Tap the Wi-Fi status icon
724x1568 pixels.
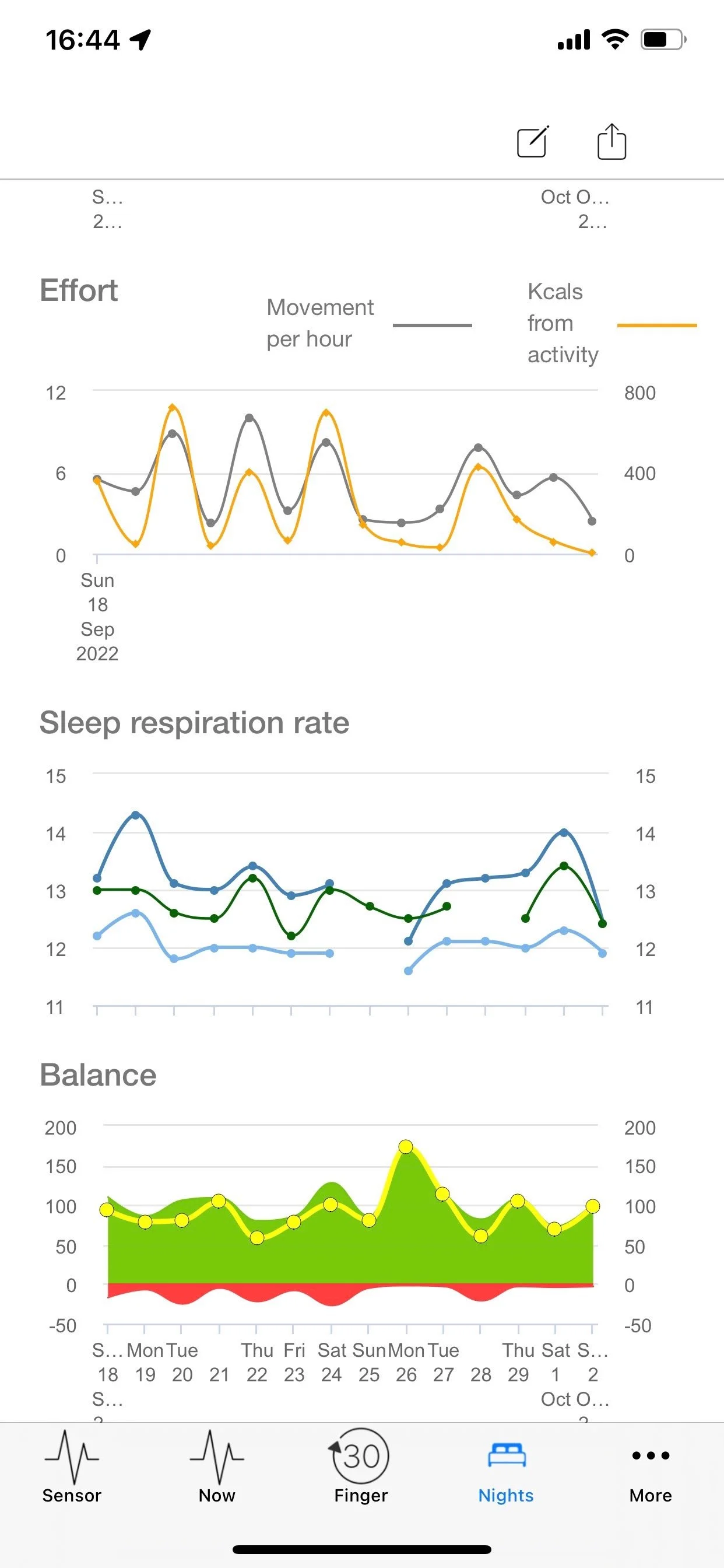614,40
